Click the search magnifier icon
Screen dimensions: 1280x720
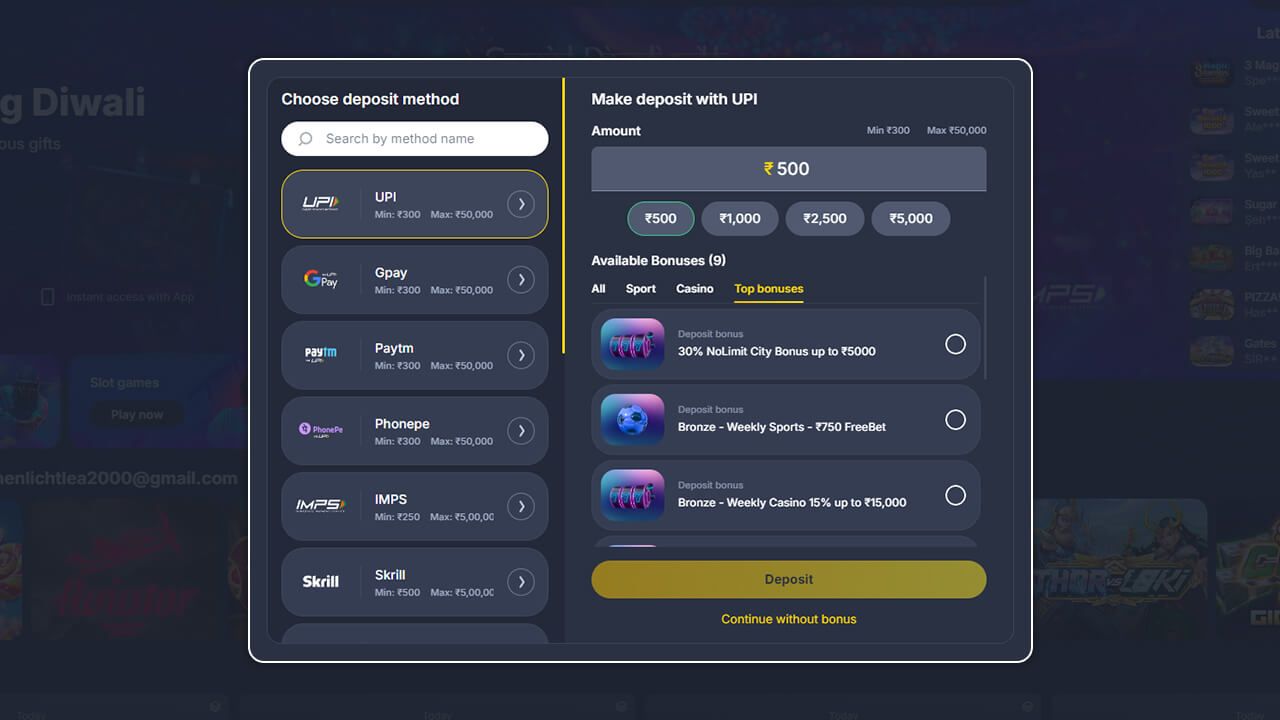pyautogui.click(x=306, y=139)
